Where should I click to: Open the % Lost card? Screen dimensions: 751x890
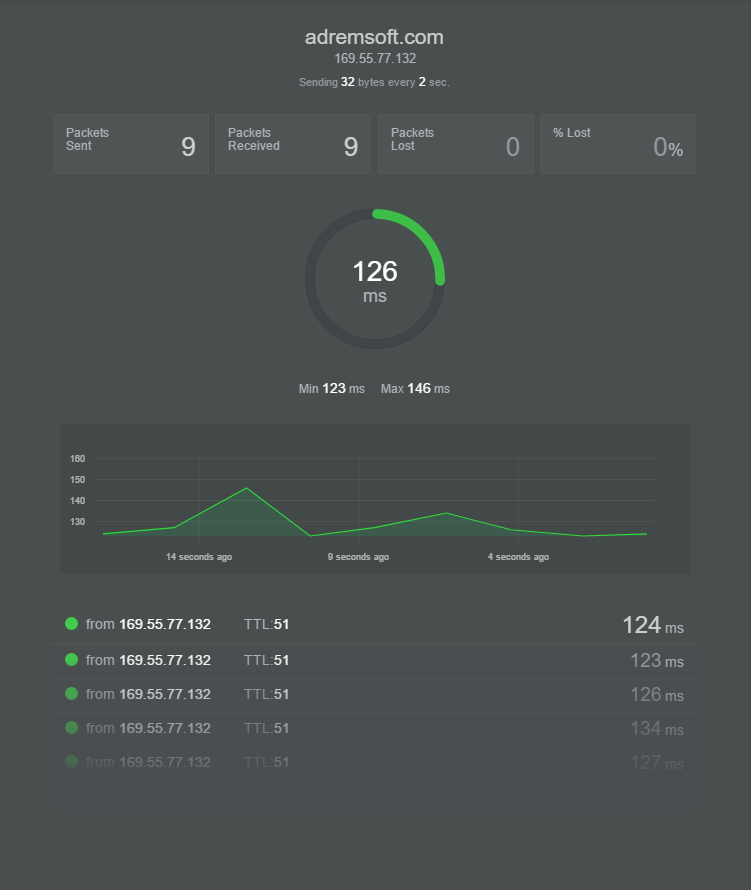(618, 144)
